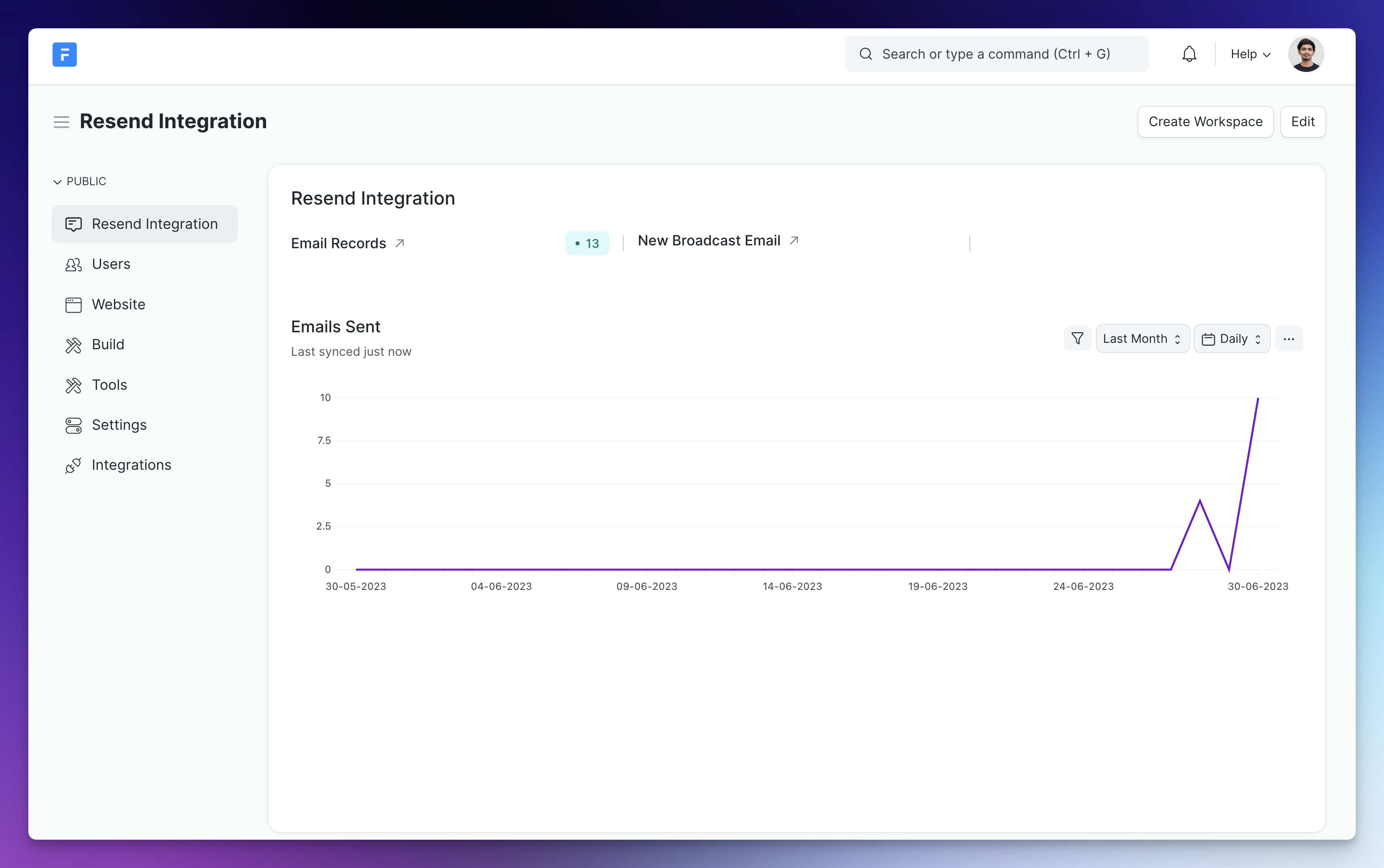Click the Build wrench icon in the sidebar
The height and width of the screenshot is (868, 1384).
click(x=74, y=344)
